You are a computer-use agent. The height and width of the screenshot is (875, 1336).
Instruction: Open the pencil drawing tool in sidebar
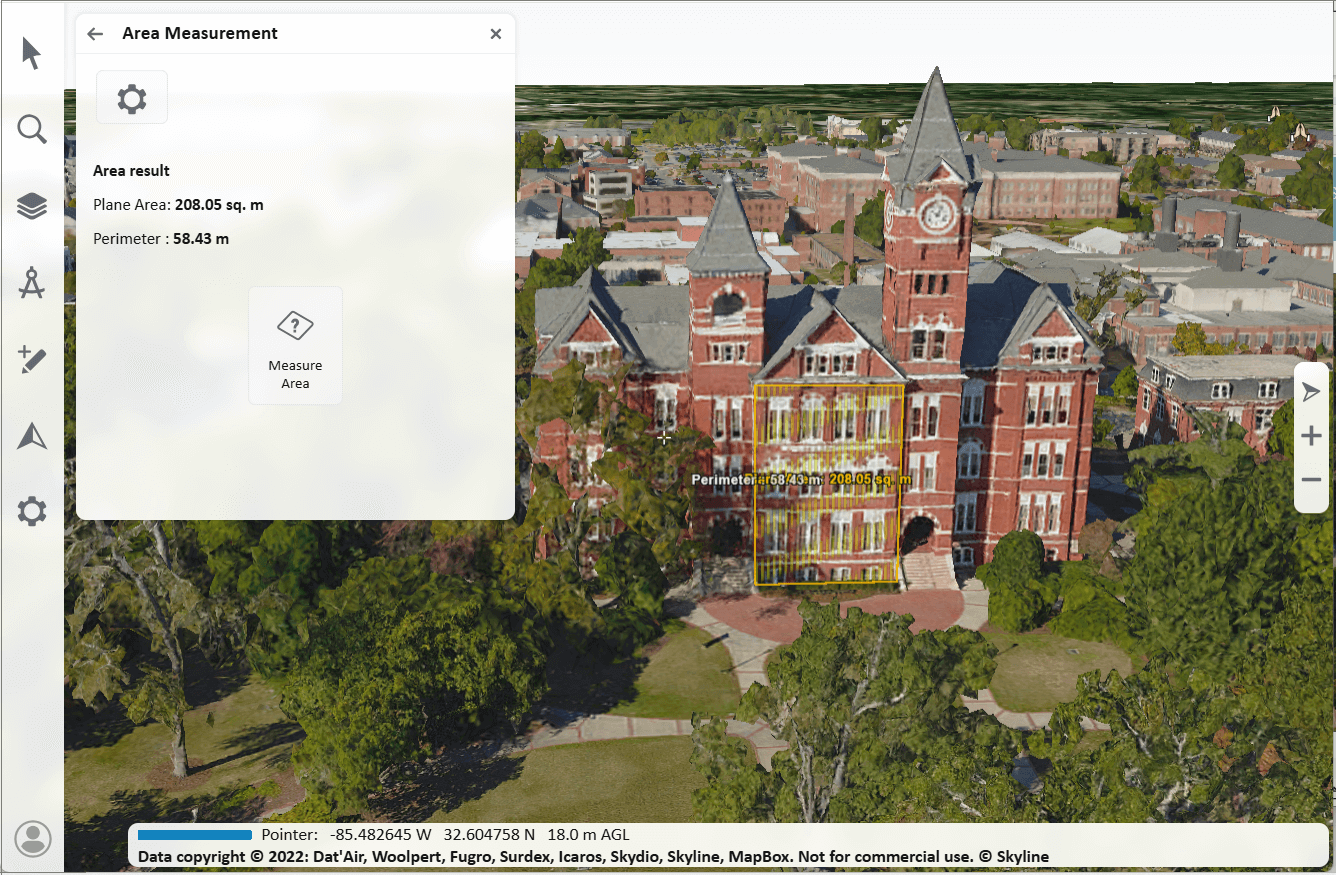coord(32,360)
